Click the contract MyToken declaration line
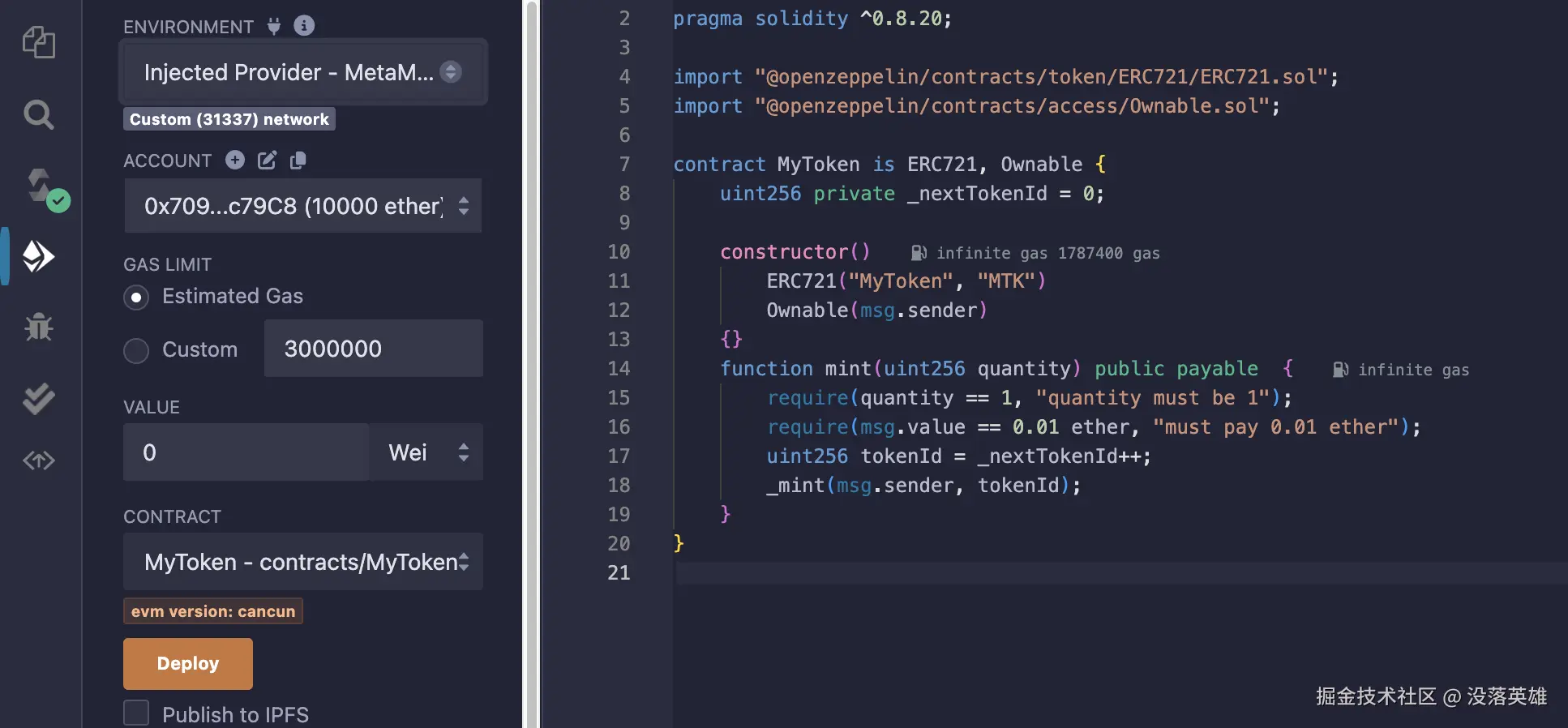The image size is (1568, 728). (x=889, y=165)
